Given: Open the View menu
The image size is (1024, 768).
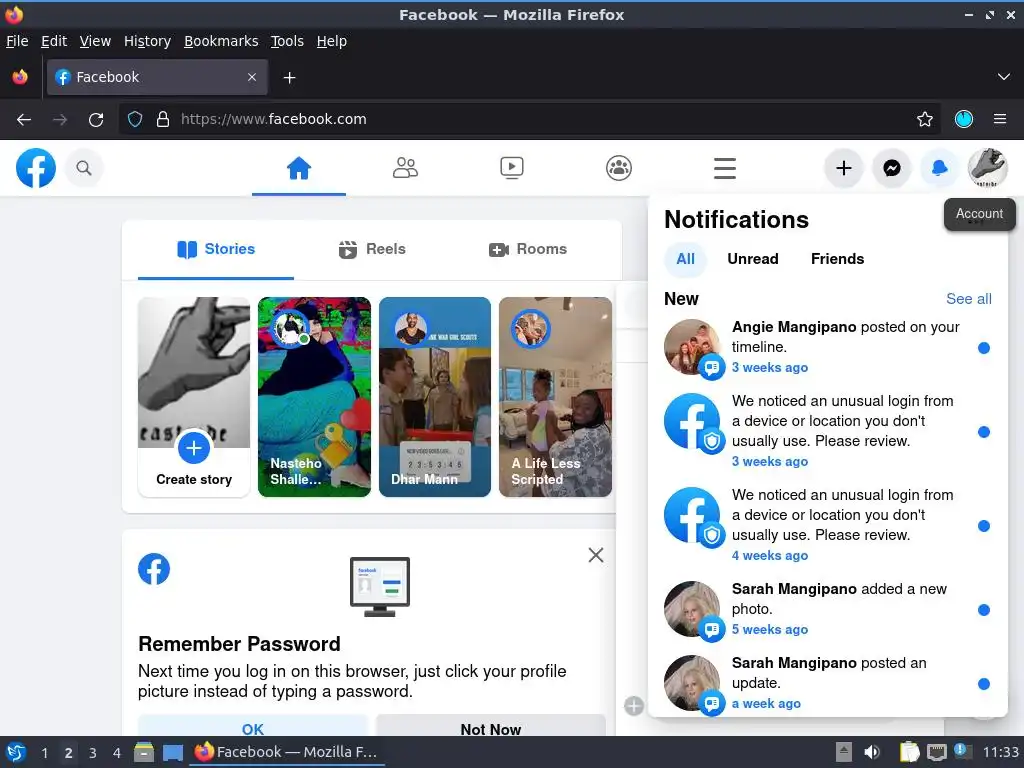Looking at the screenshot, I should click(x=95, y=41).
